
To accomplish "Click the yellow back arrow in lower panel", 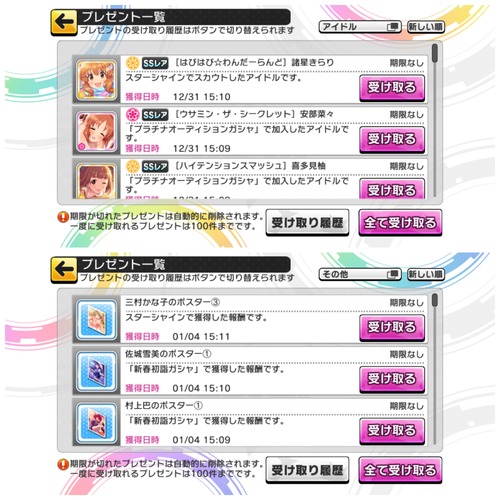I will pos(64,270).
